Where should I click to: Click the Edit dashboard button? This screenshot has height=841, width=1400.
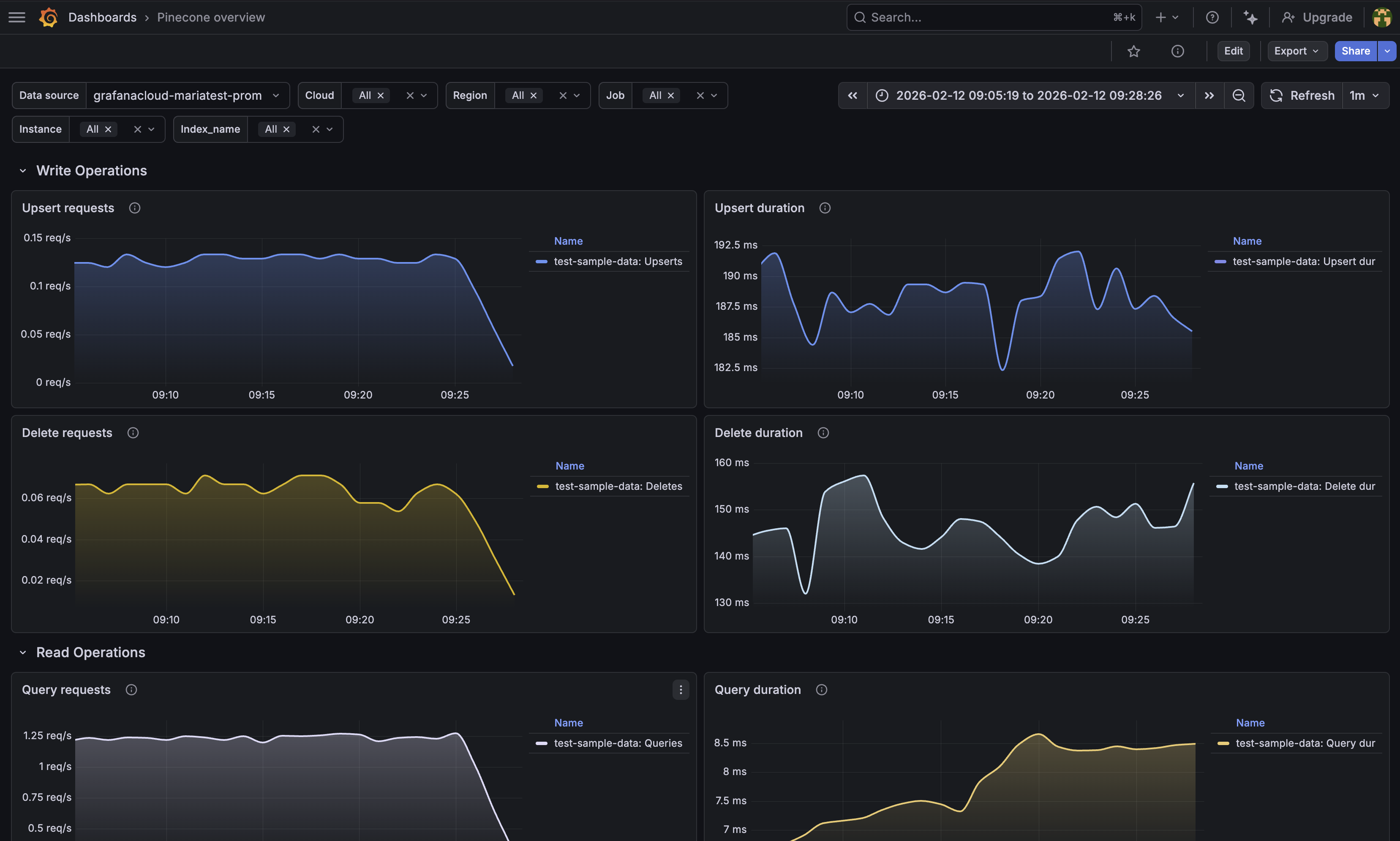(1233, 51)
